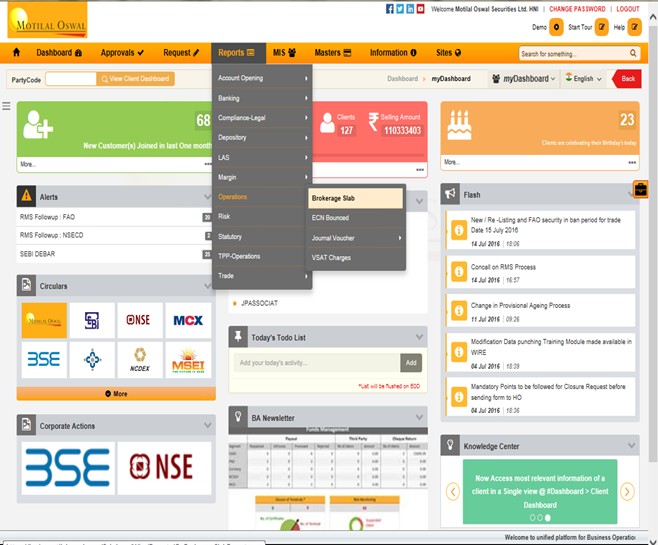Show previous Knowledge Center slide
The height and width of the screenshot is (545, 658).
(453, 491)
